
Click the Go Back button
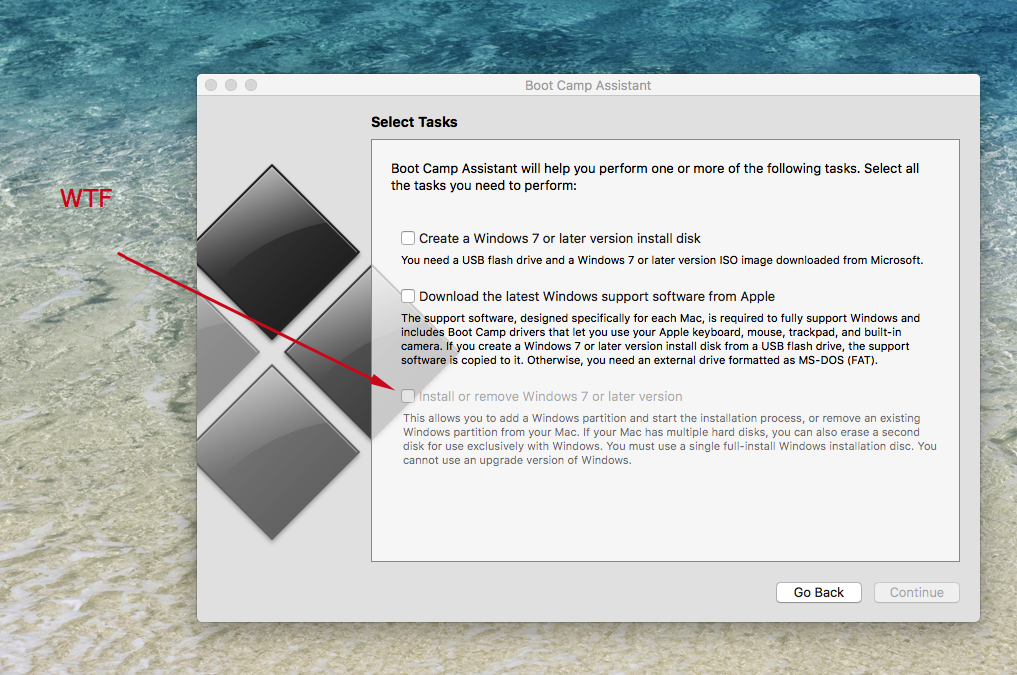(x=819, y=592)
